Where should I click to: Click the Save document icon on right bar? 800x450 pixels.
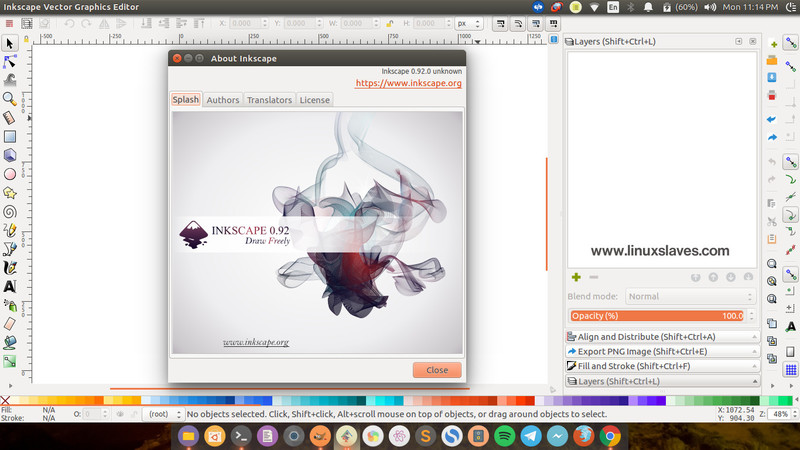pyautogui.click(x=772, y=77)
